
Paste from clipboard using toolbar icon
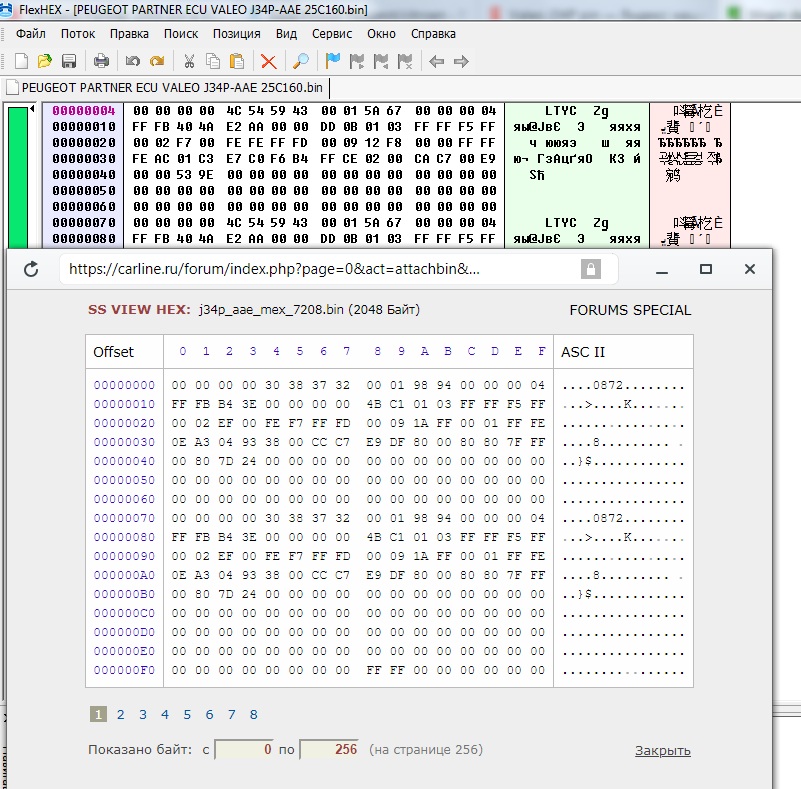coord(237,61)
